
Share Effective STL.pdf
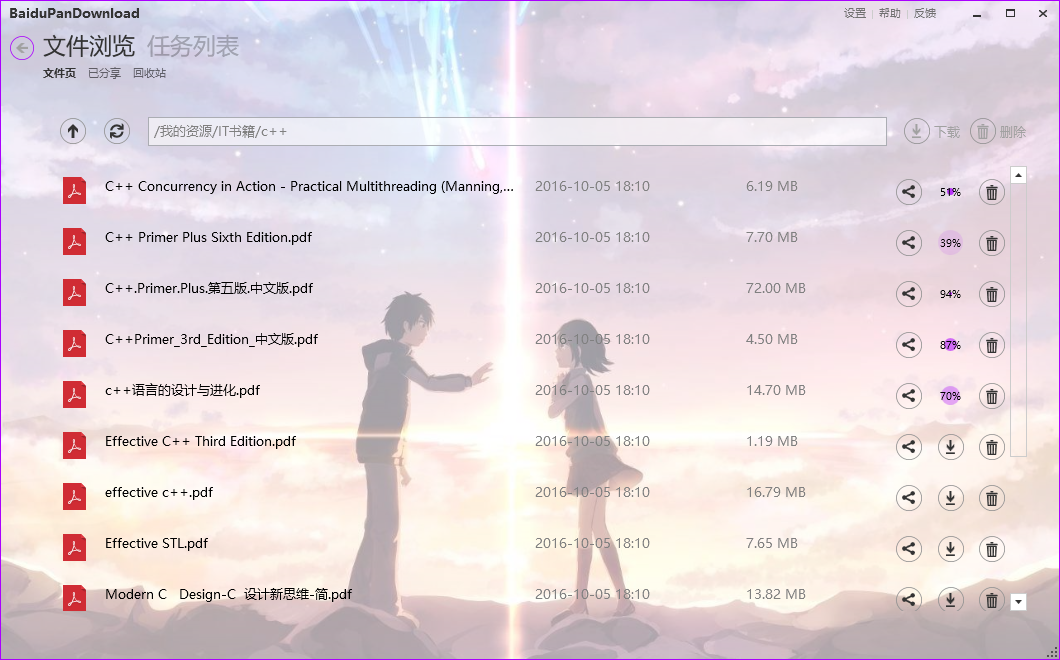(909, 549)
